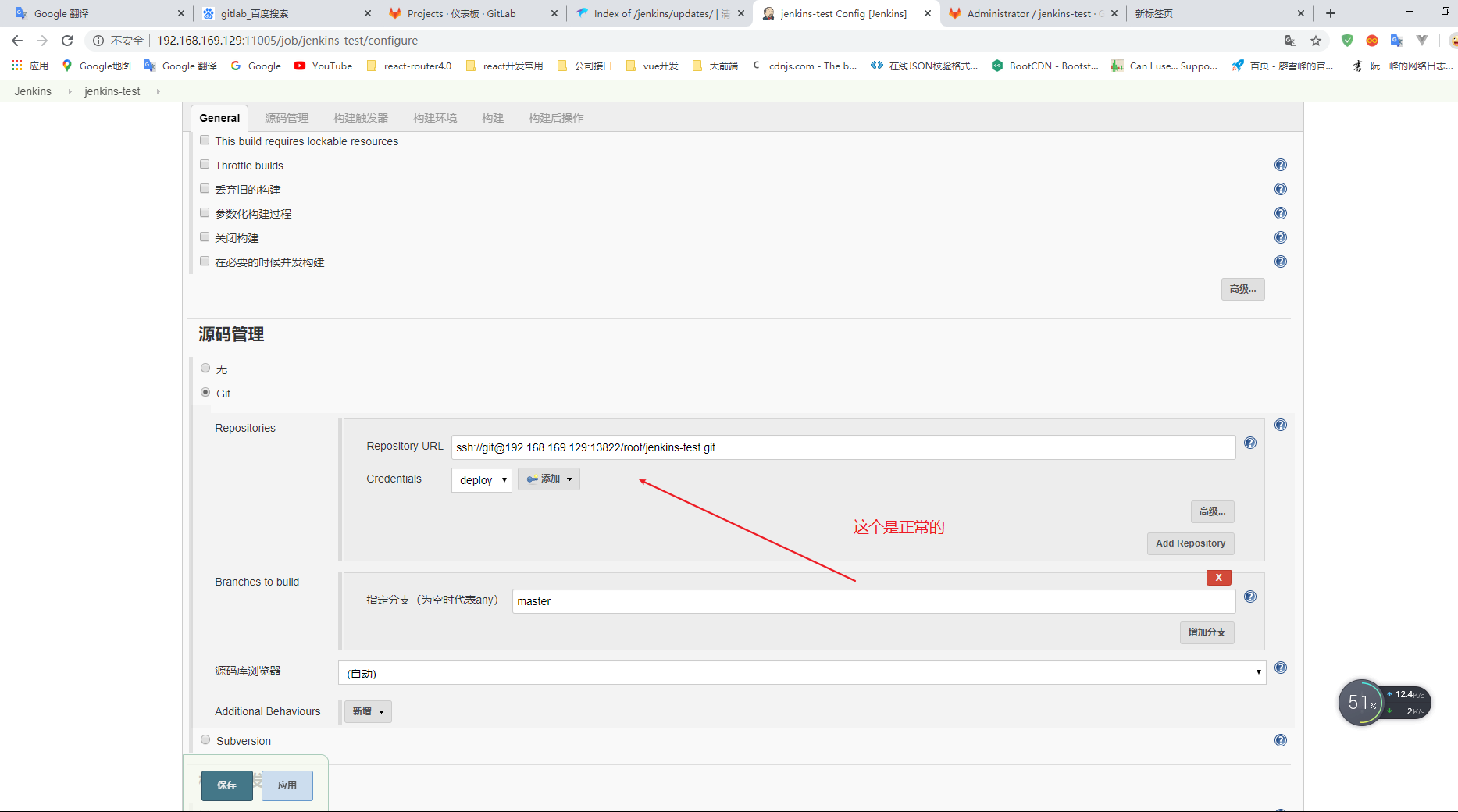Open YouTube bookmark
Image resolution: width=1458 pixels, height=812 pixels.
point(323,66)
